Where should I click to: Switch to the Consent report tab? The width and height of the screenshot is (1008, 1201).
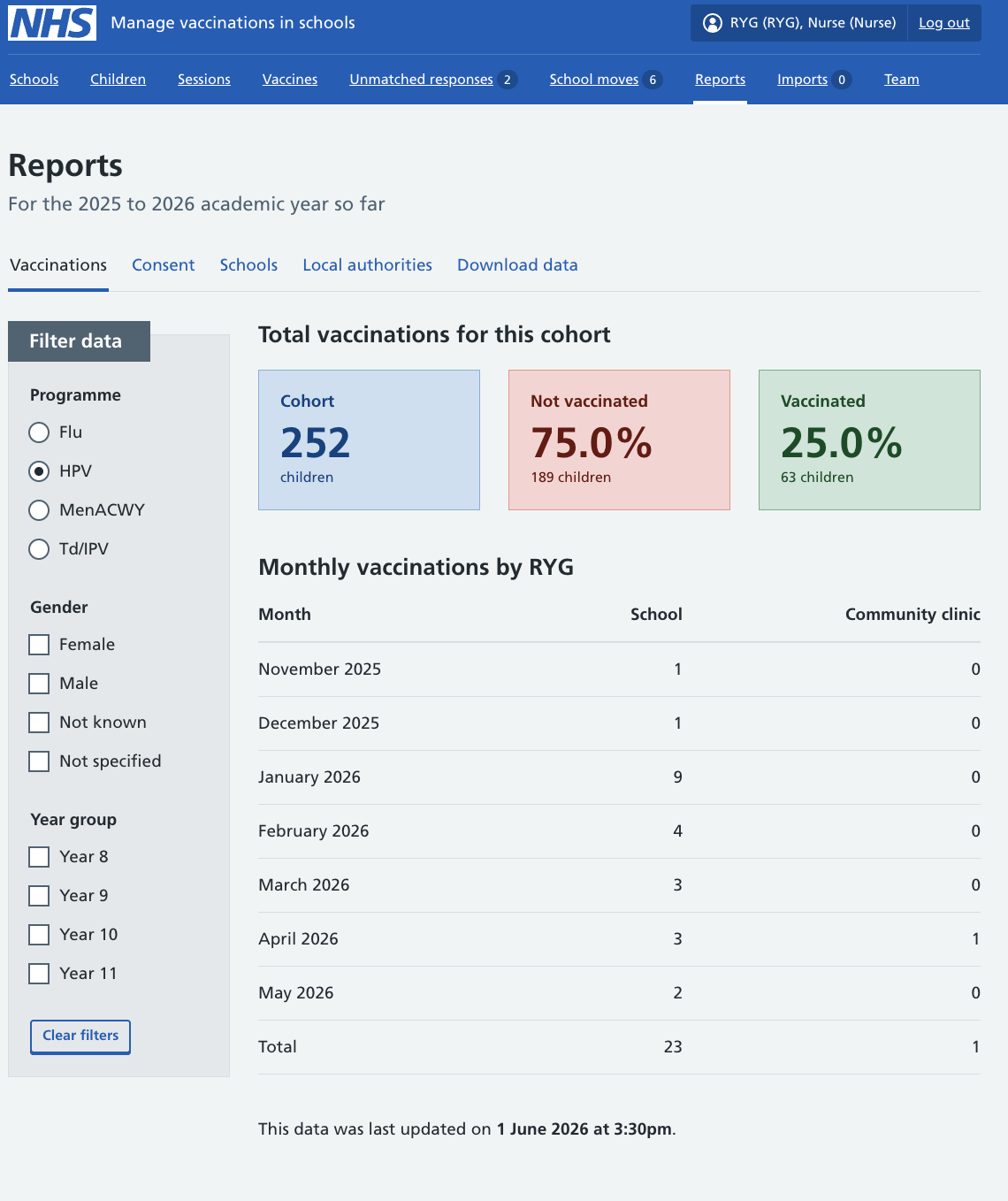pos(164,265)
